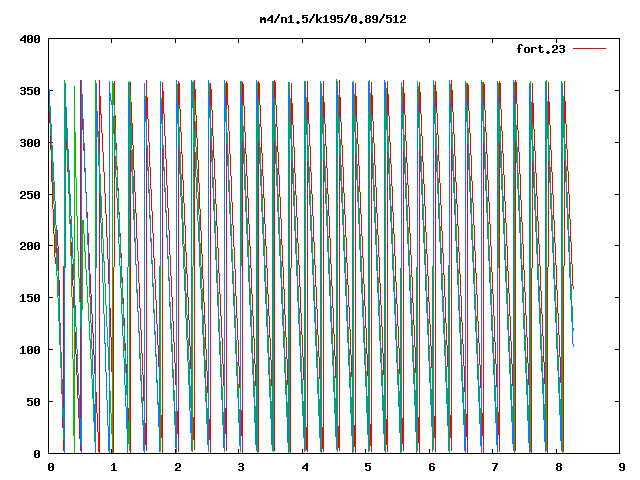Image resolution: width=640 pixels, height=480 pixels.
Task: Click x-axis label 9
Action: coord(622,467)
